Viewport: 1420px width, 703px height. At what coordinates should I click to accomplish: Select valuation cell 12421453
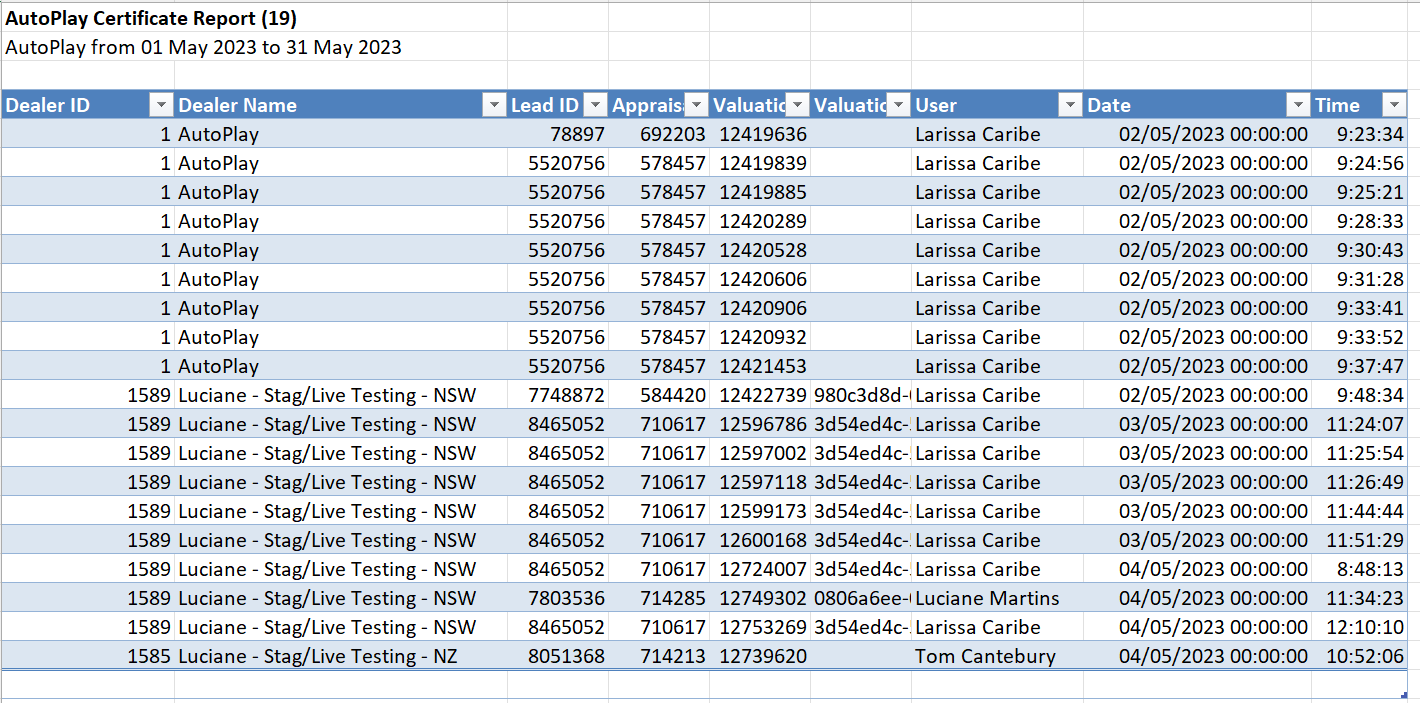760,366
